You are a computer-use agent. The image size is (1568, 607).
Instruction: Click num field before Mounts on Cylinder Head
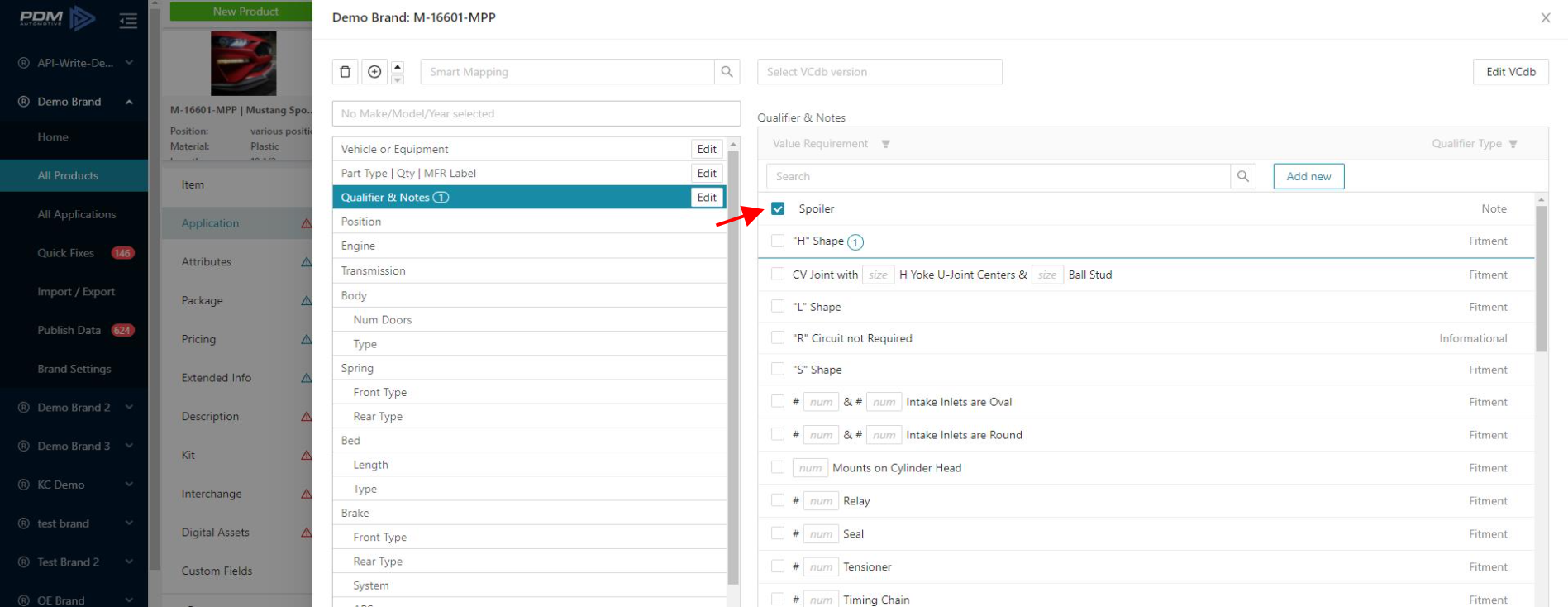click(810, 468)
